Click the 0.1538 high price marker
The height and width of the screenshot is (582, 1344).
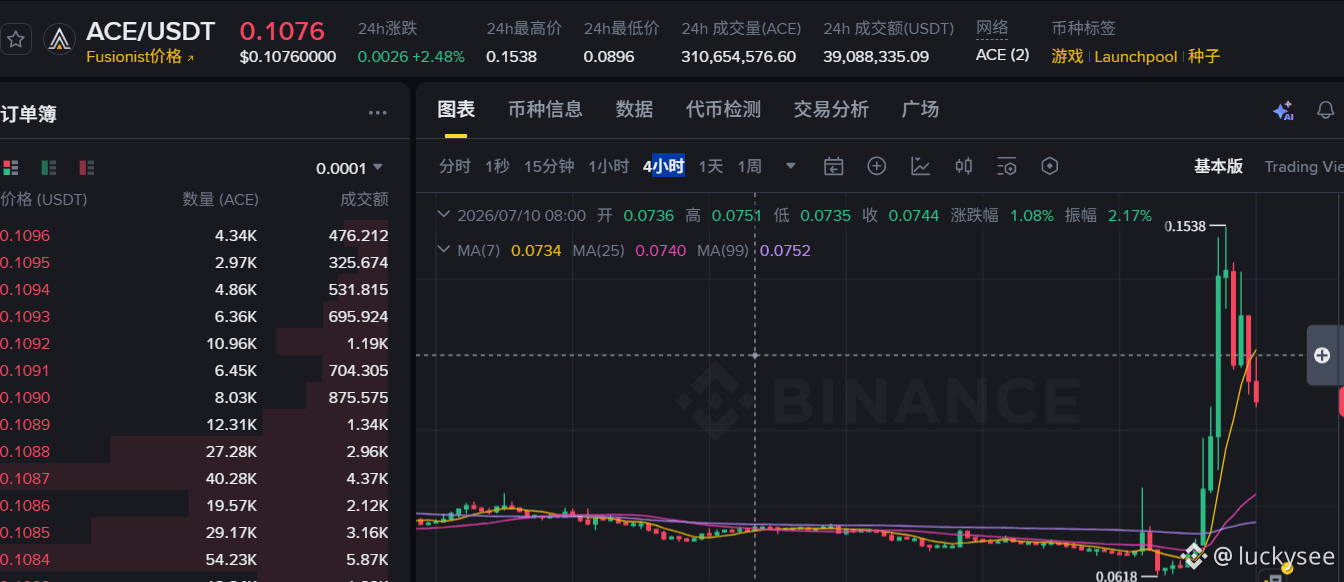point(1185,227)
